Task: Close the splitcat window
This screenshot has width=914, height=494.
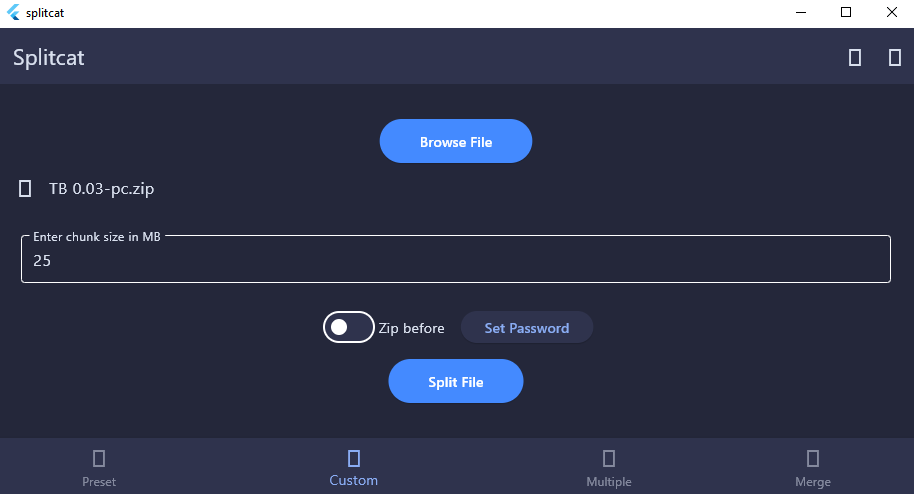Action: tap(892, 13)
